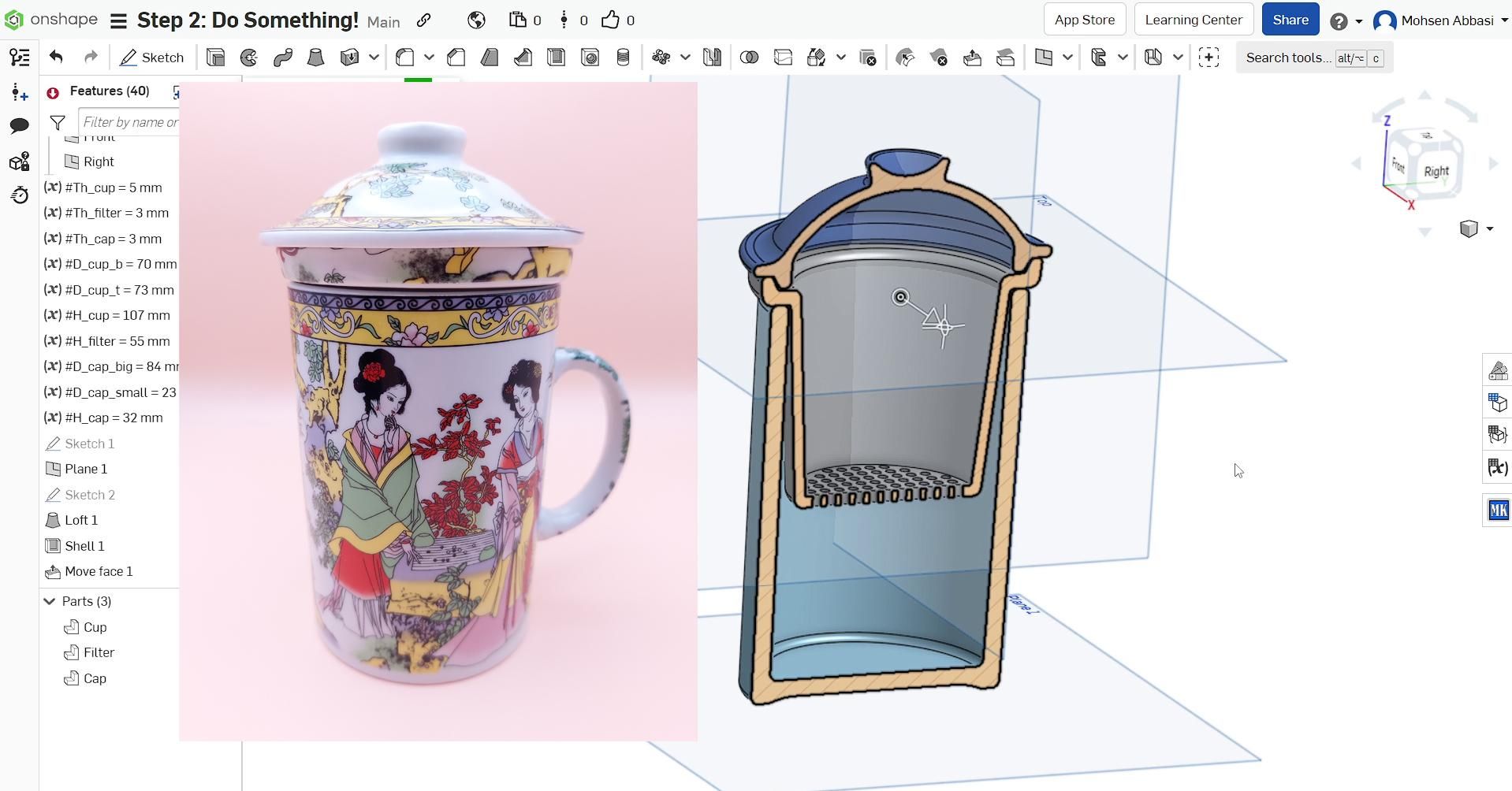Open the hamburger document menu
Viewport: 1512px width, 791px height.
117,21
